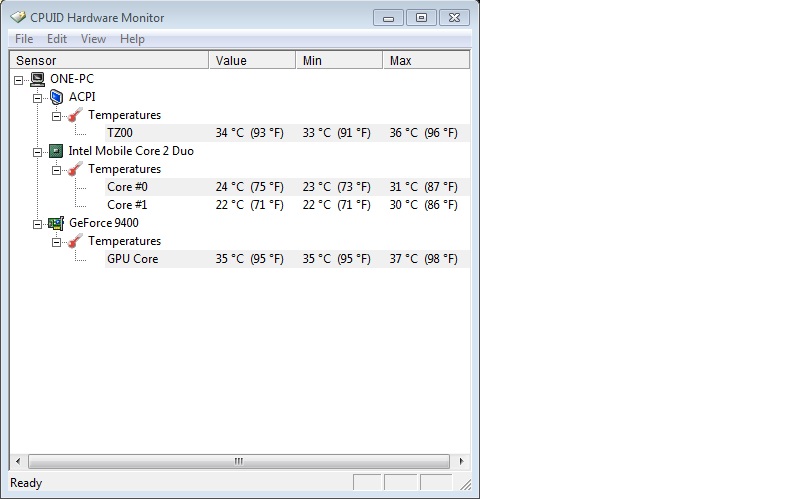Viewport: 788px width, 499px height.
Task: Select the Core #0 sensor row
Action: tap(287, 187)
